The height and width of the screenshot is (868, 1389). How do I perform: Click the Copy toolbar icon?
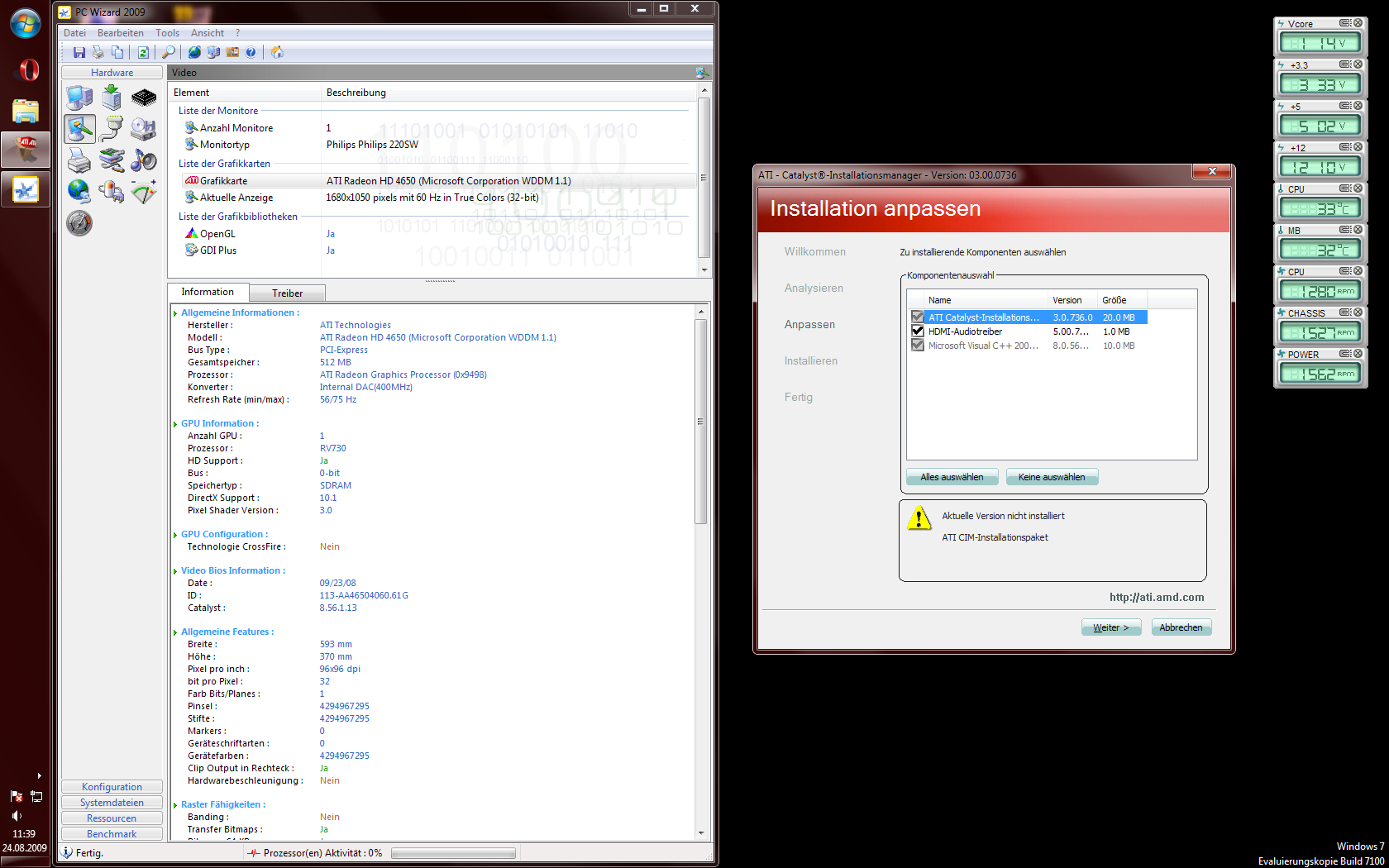[x=117, y=52]
